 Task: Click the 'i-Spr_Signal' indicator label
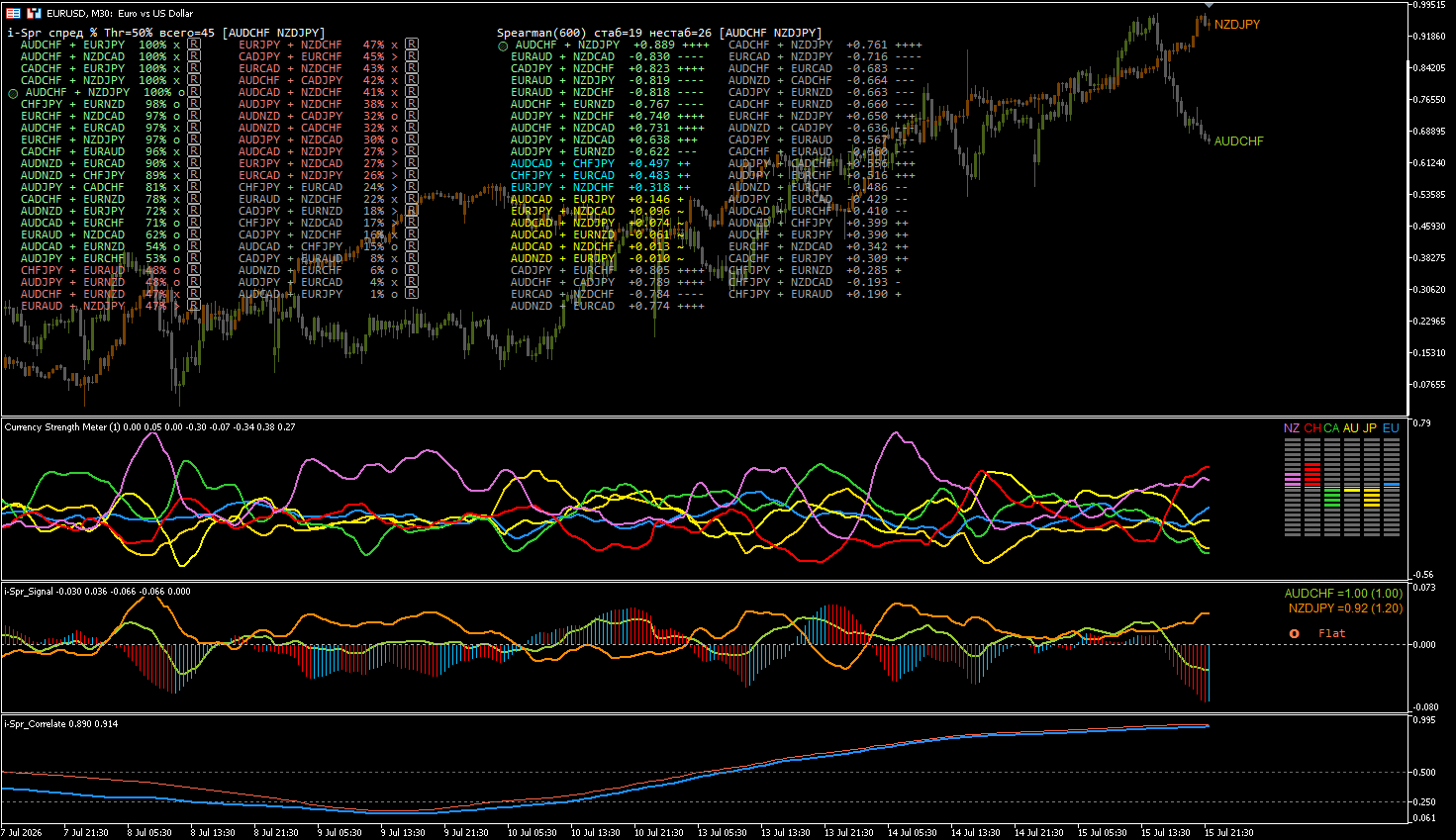[30, 592]
